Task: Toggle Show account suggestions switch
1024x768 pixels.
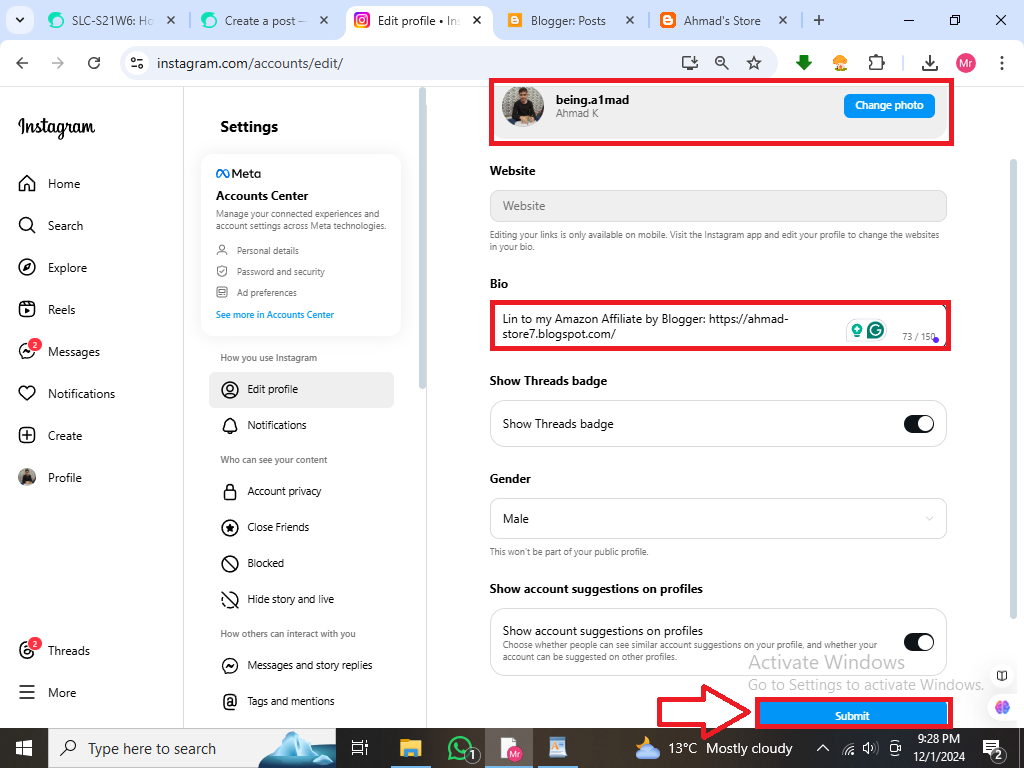Action: [x=918, y=641]
